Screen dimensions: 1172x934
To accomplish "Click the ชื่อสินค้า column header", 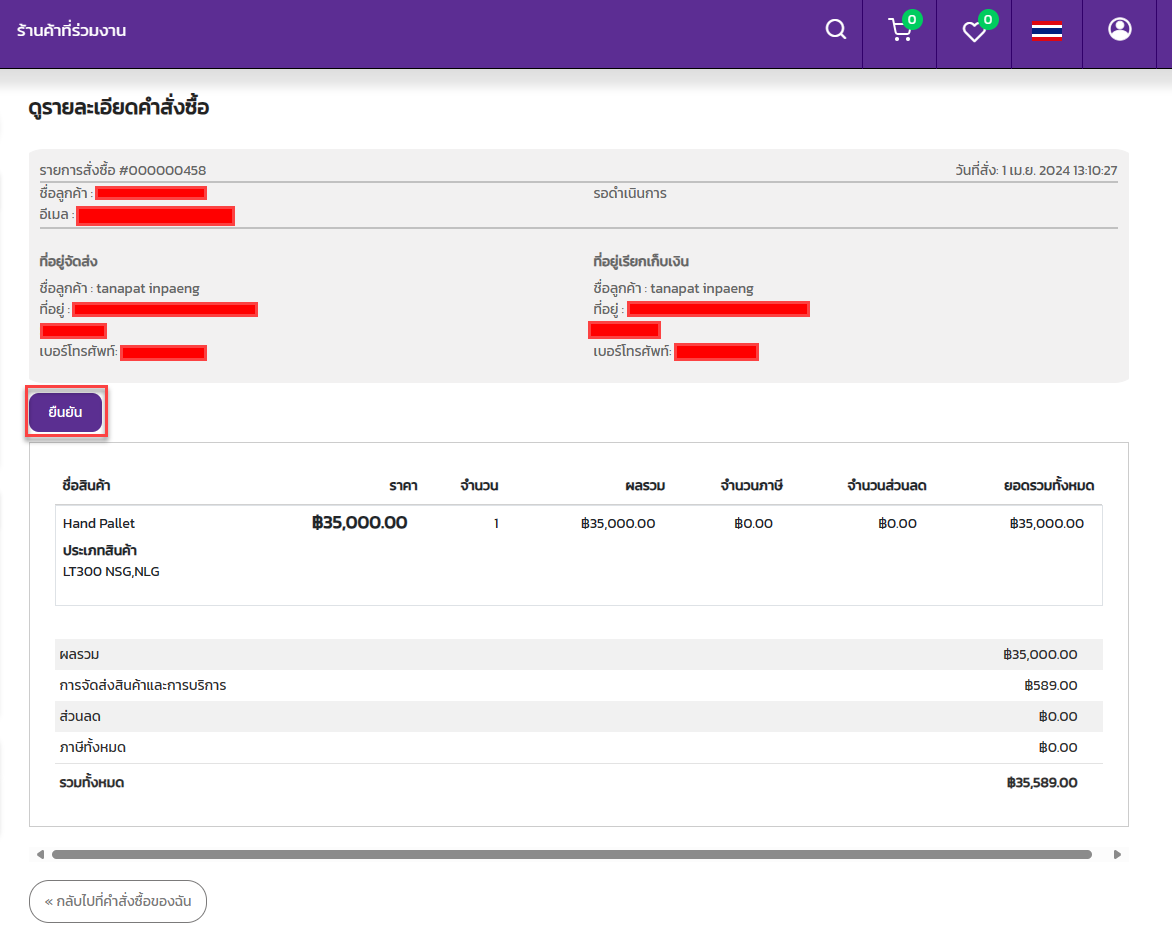I will coord(86,486).
